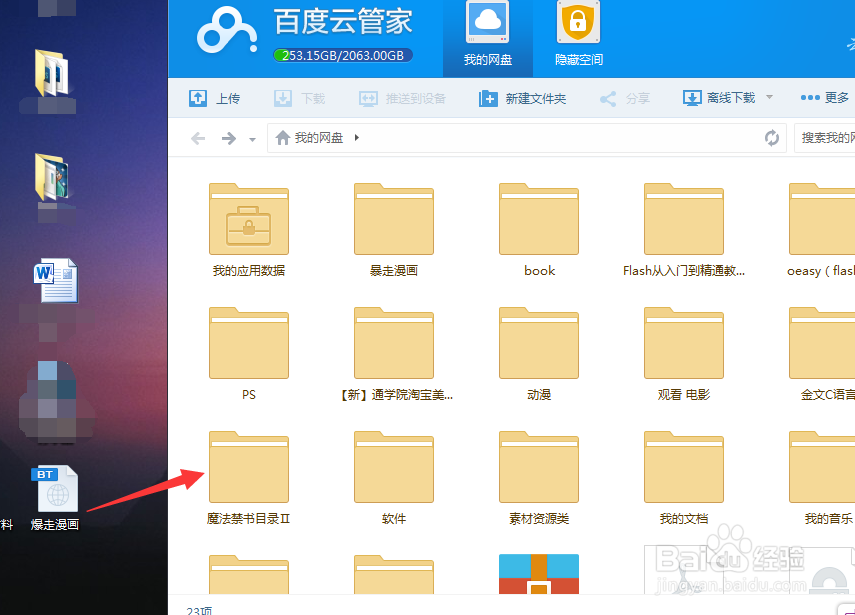Viewport: 855px width, 615px height.
Task: Open the 我的网盘 tab
Action: click(487, 38)
